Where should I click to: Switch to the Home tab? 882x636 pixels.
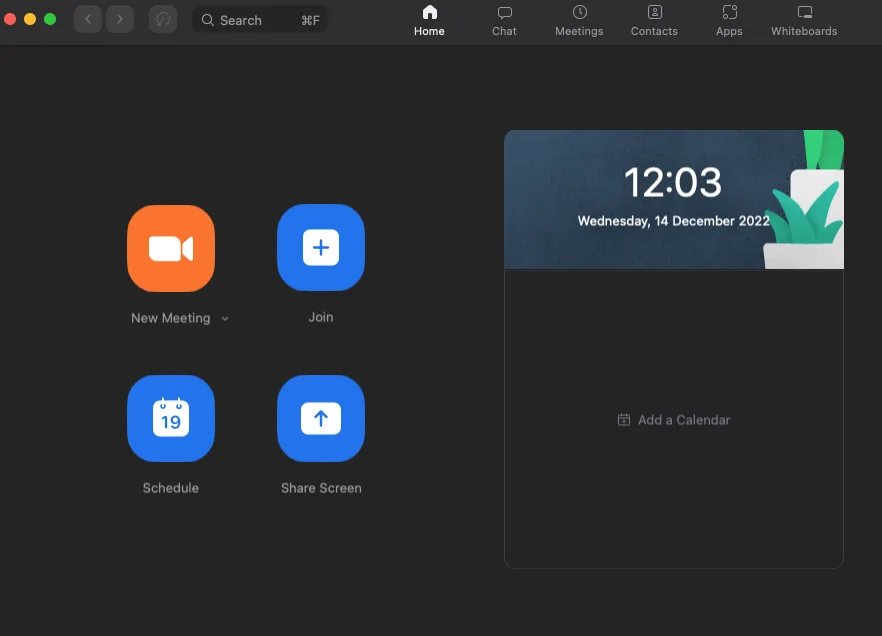pos(429,21)
